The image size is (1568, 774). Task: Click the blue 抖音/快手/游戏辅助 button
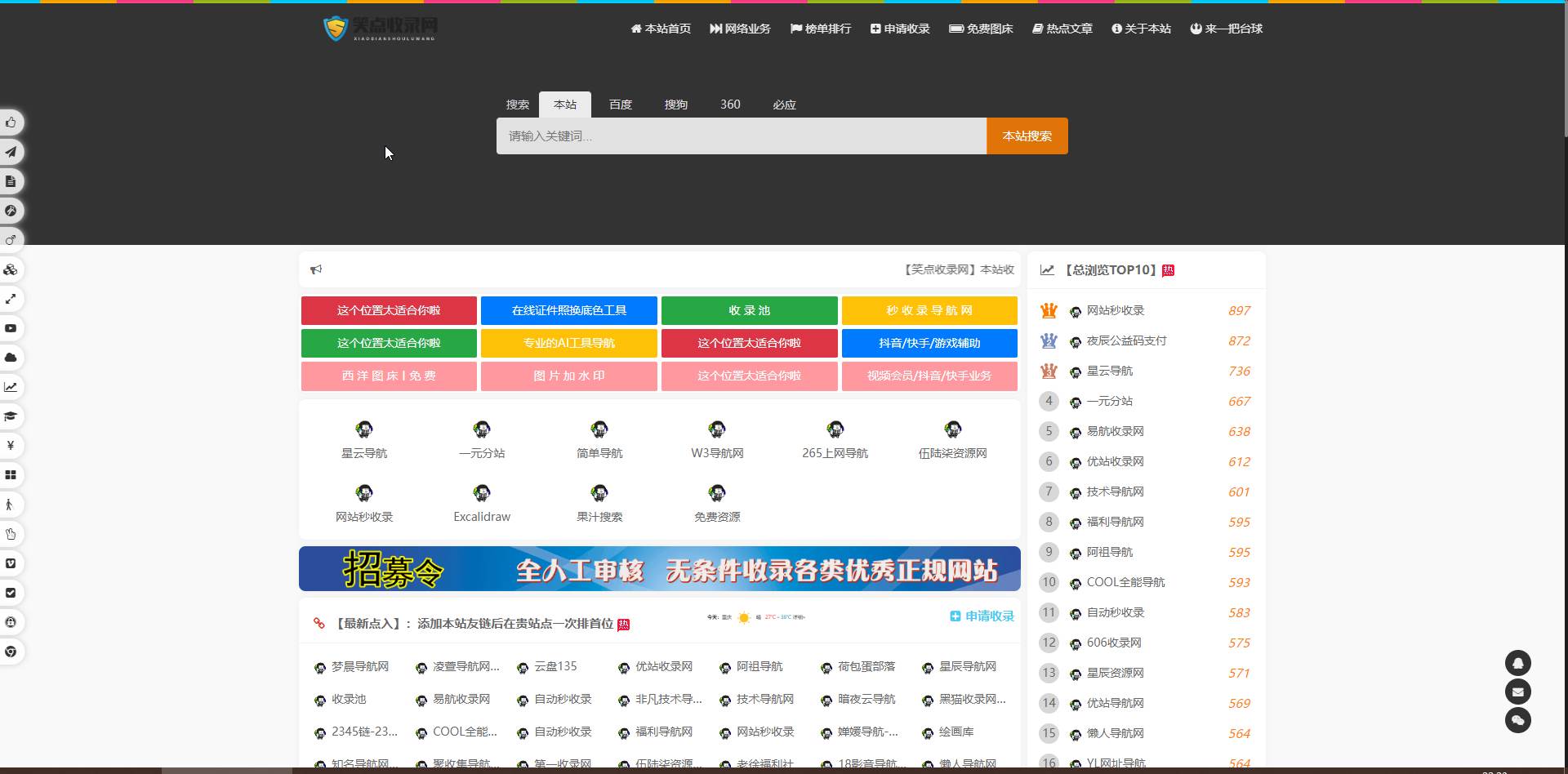coord(929,343)
